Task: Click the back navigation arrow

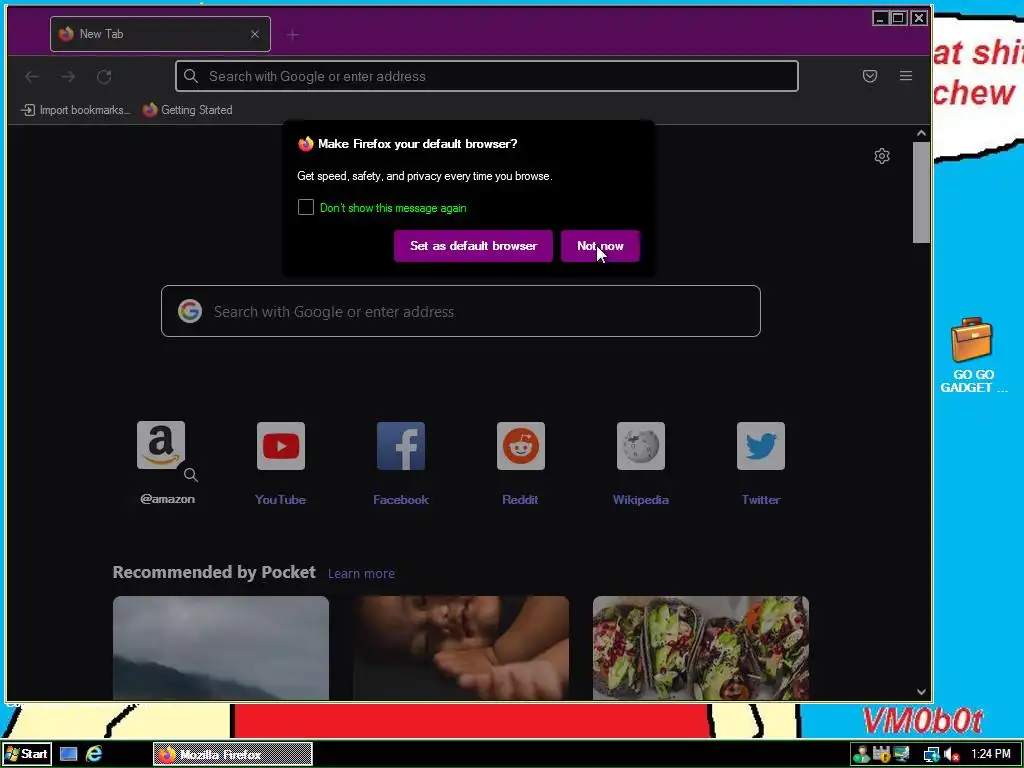Action: click(32, 76)
